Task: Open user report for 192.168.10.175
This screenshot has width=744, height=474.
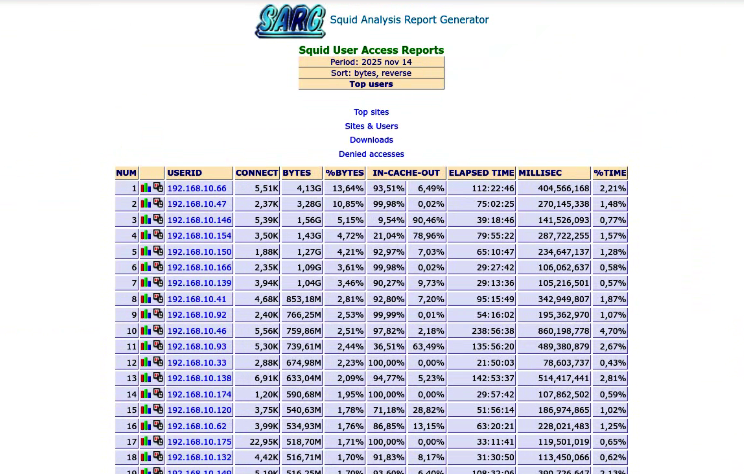Action: pos(199,442)
